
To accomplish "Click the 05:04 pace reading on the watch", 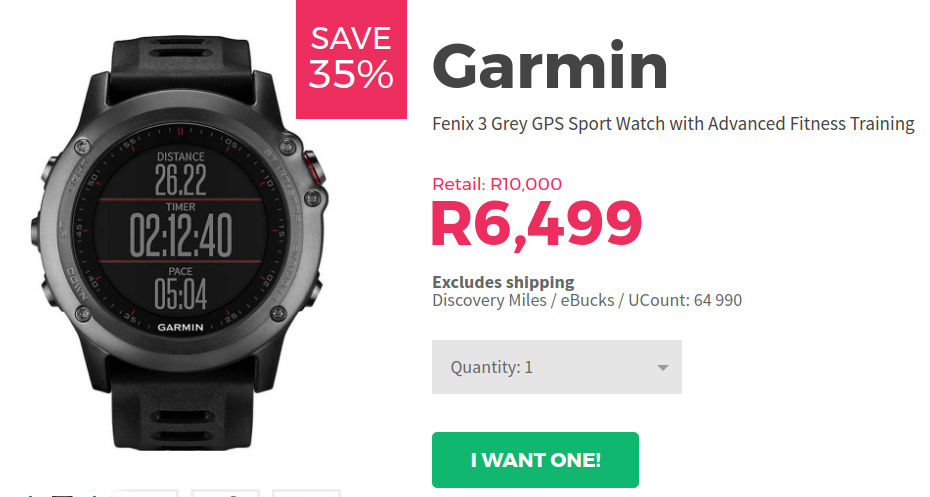I will (x=180, y=294).
